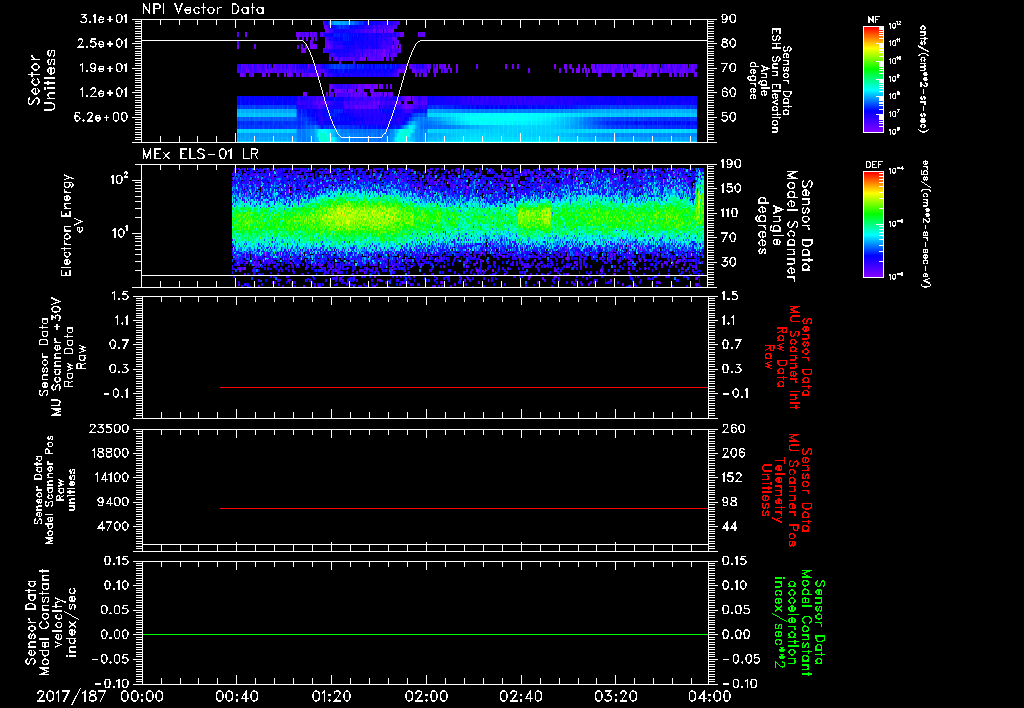Viewport: 1024px width, 708px height.
Task: Click the 3.1e+01 sector tick label
Action: coord(104,19)
